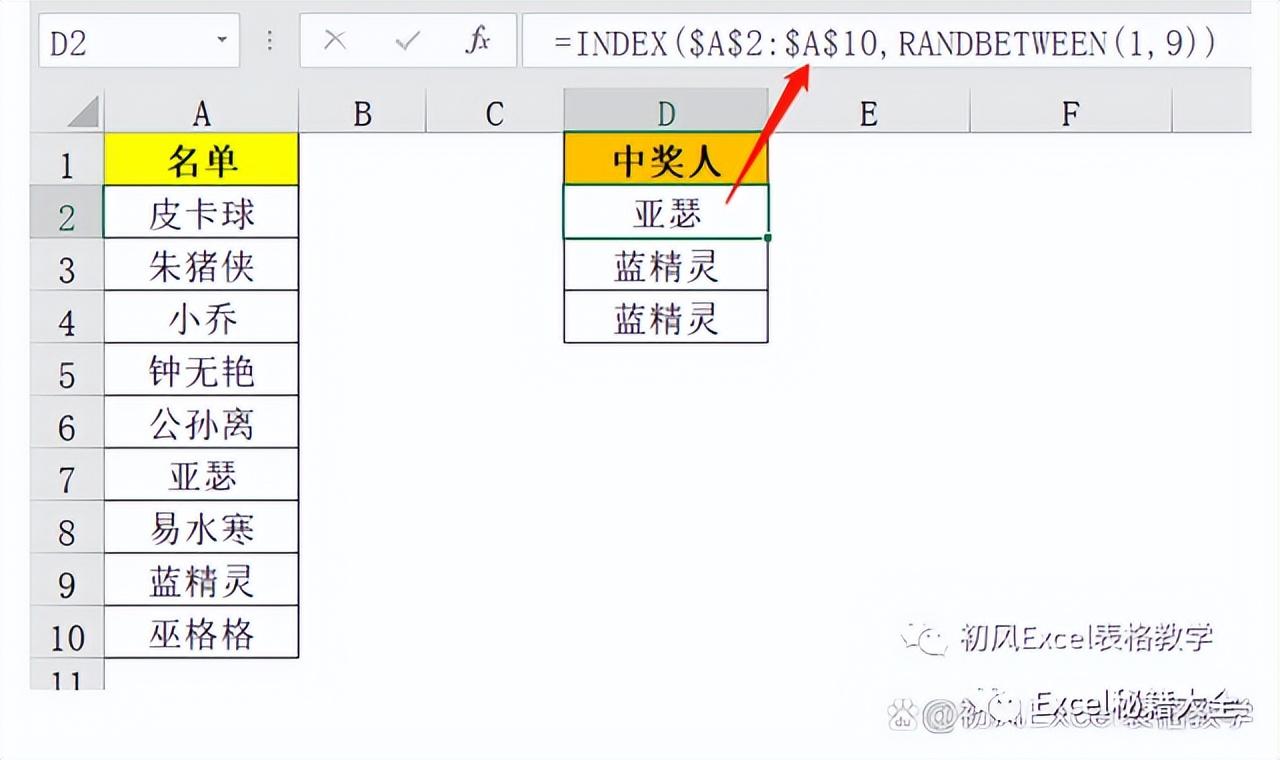
Task: Select column E header
Action: [x=868, y=114]
